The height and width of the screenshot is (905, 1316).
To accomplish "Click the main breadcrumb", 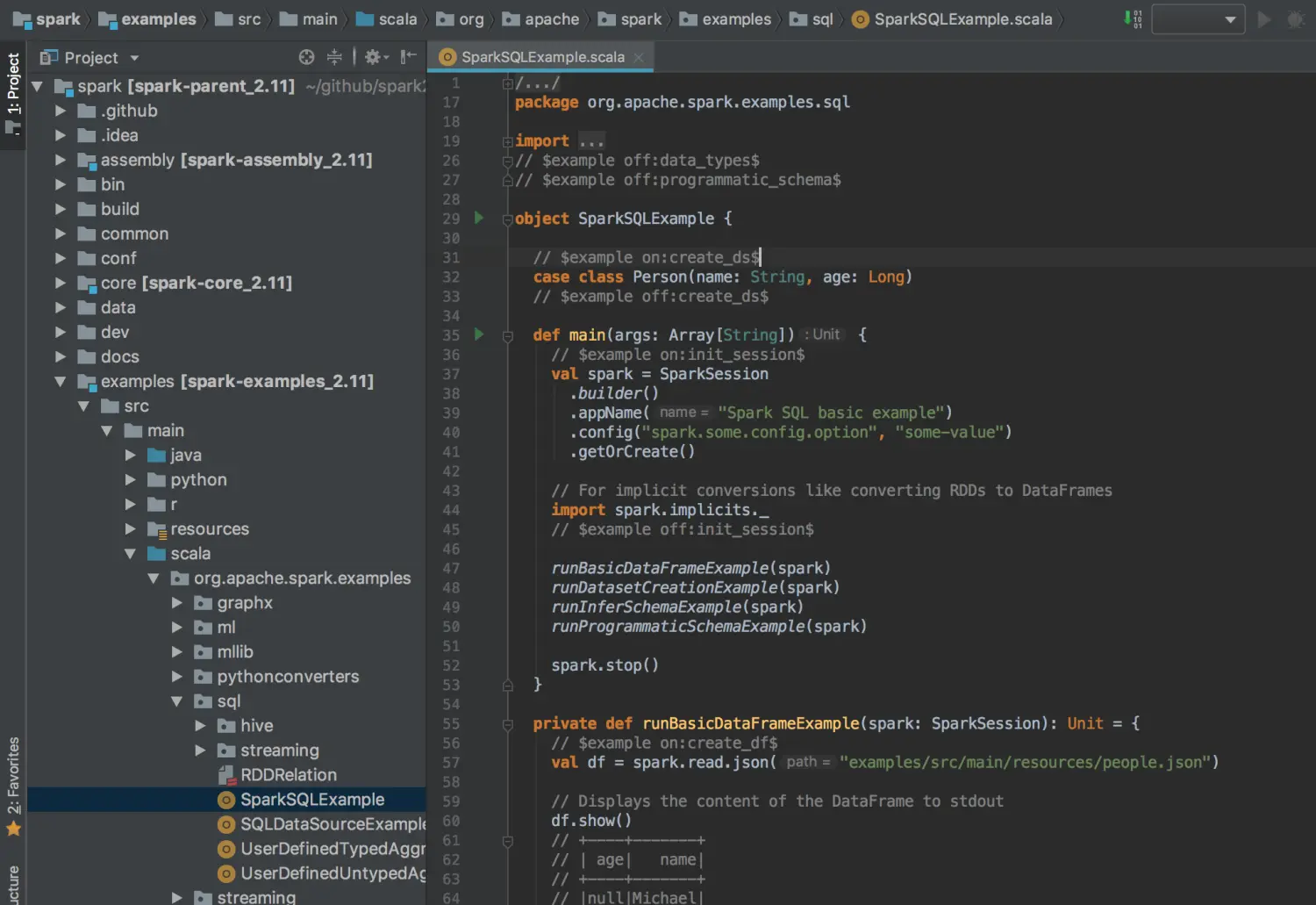I will coord(308,19).
